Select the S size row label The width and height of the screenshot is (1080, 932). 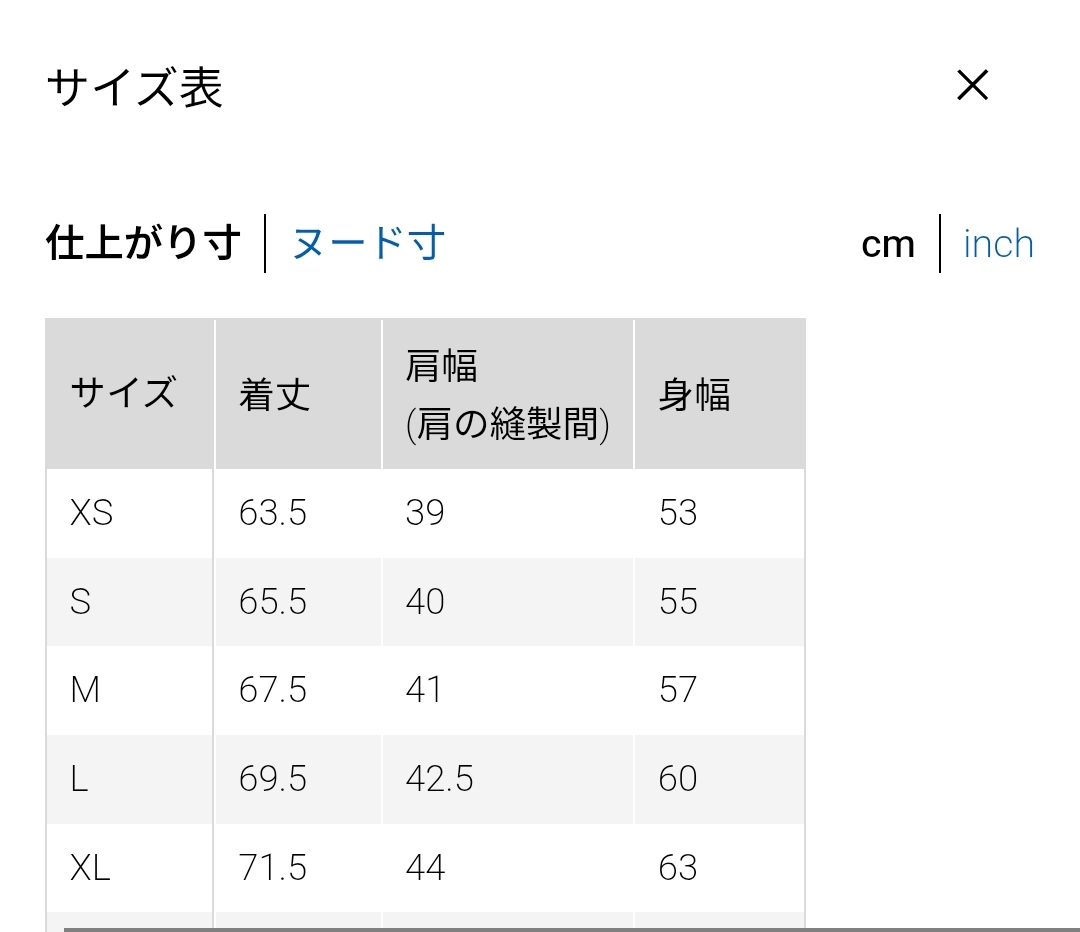[81, 602]
